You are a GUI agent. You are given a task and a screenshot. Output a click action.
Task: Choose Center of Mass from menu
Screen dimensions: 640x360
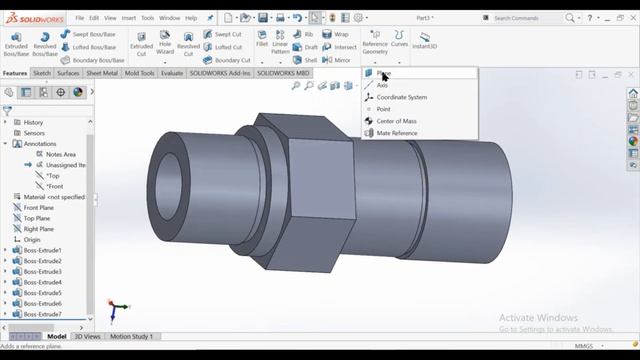point(420,121)
